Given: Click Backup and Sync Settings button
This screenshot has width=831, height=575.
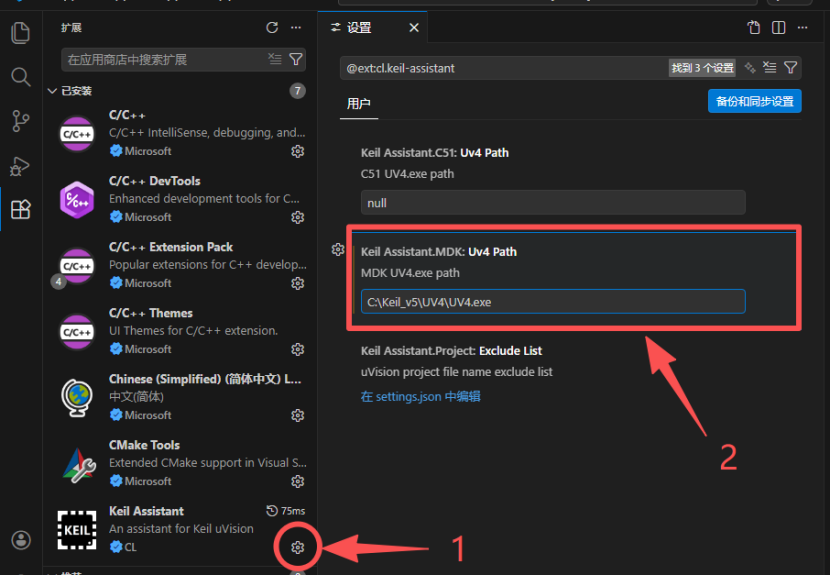Looking at the screenshot, I should [755, 101].
